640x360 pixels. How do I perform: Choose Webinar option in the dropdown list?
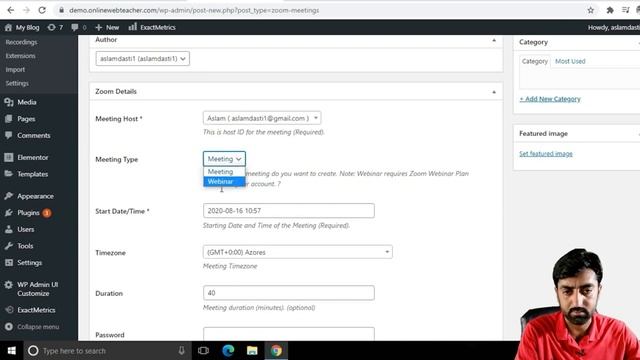224,182
